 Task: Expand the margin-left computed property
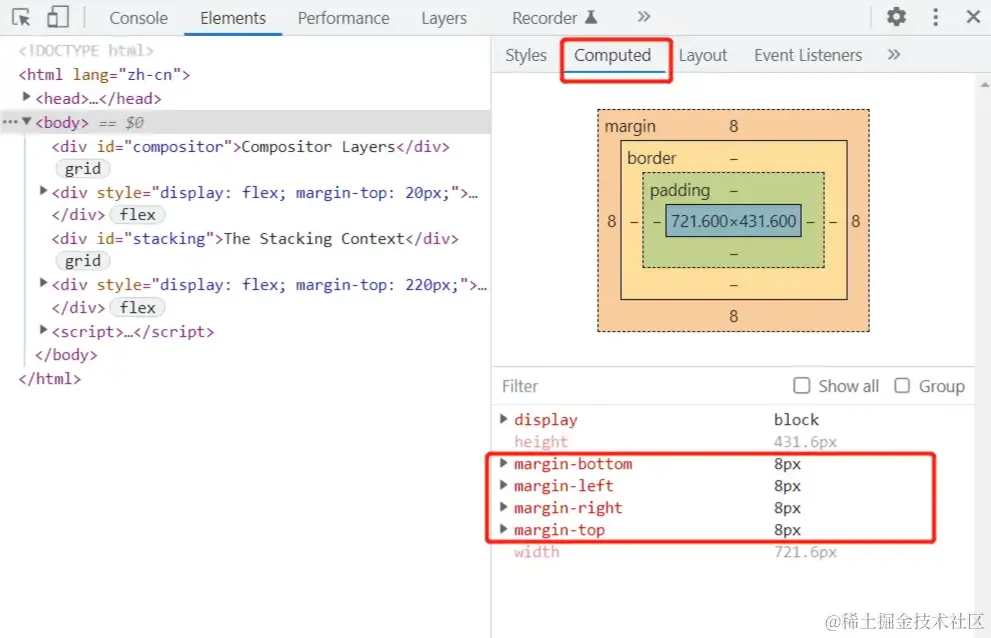tap(504, 485)
